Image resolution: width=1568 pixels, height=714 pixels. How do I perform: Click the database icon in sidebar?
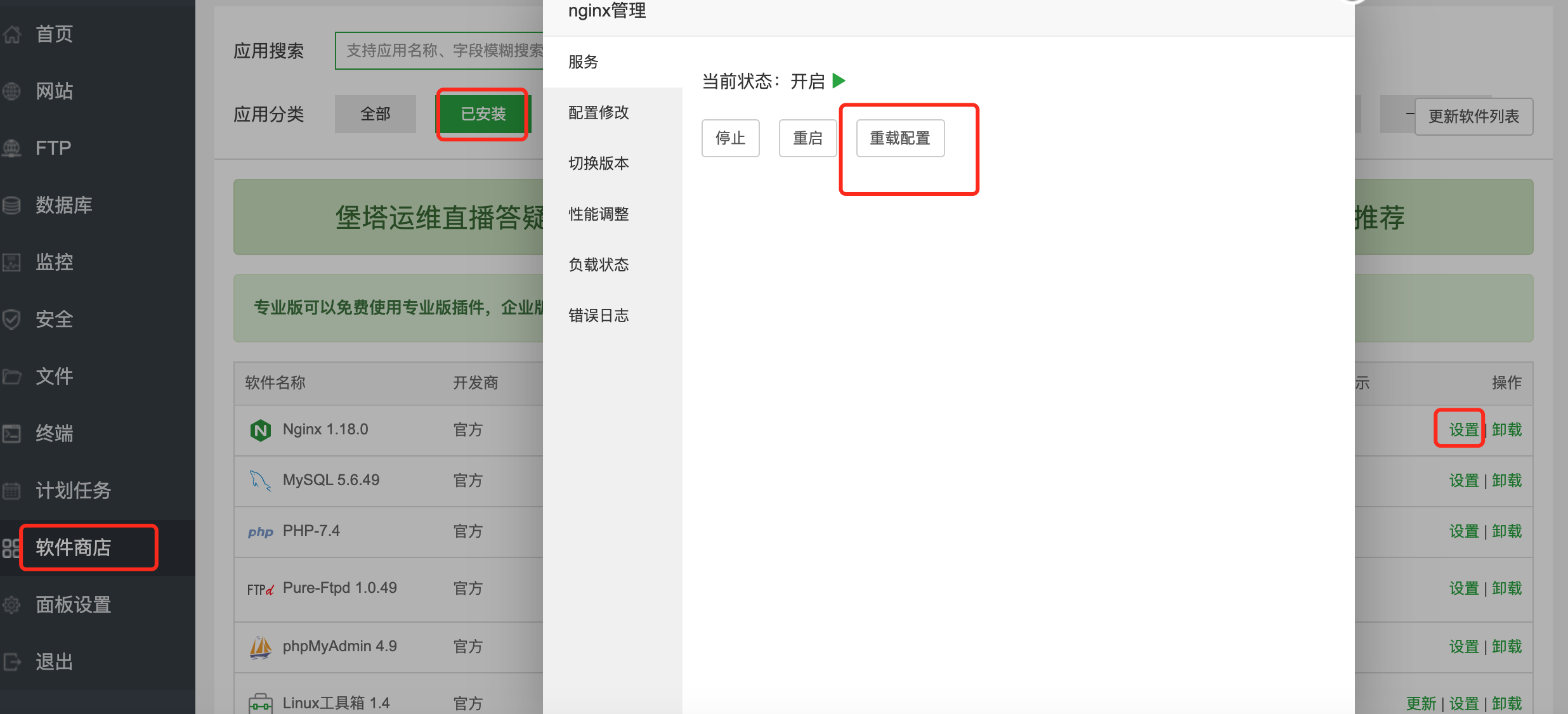click(x=11, y=205)
